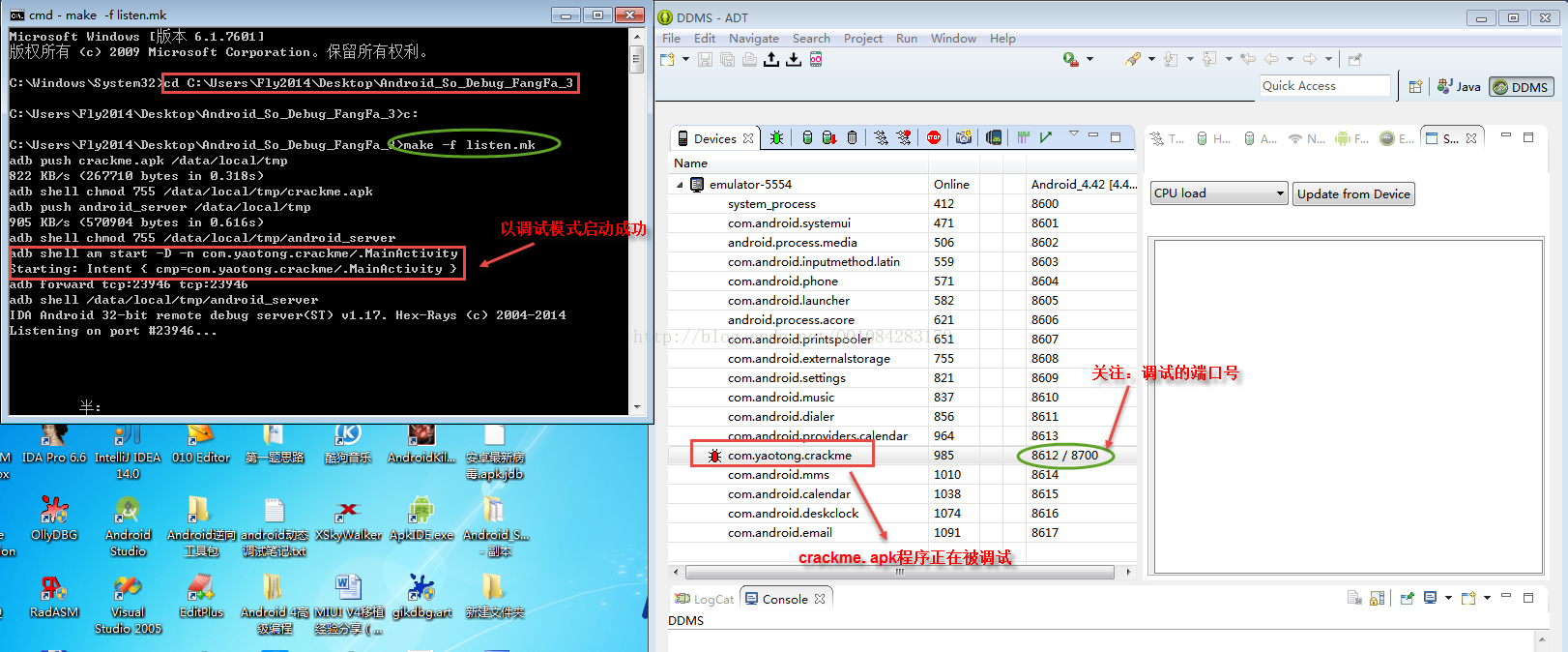Open the Threads tab in right panel
This screenshot has height=652, width=1568.
pos(1167,138)
